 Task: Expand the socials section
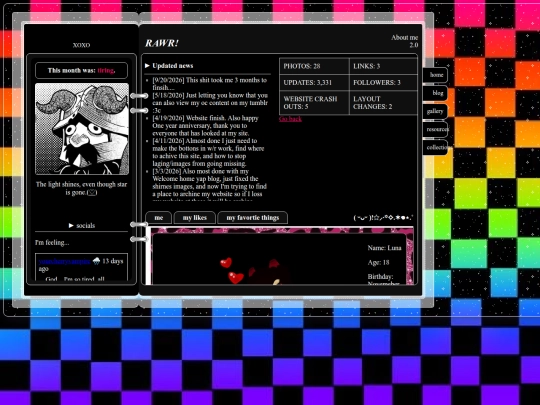(x=82, y=226)
